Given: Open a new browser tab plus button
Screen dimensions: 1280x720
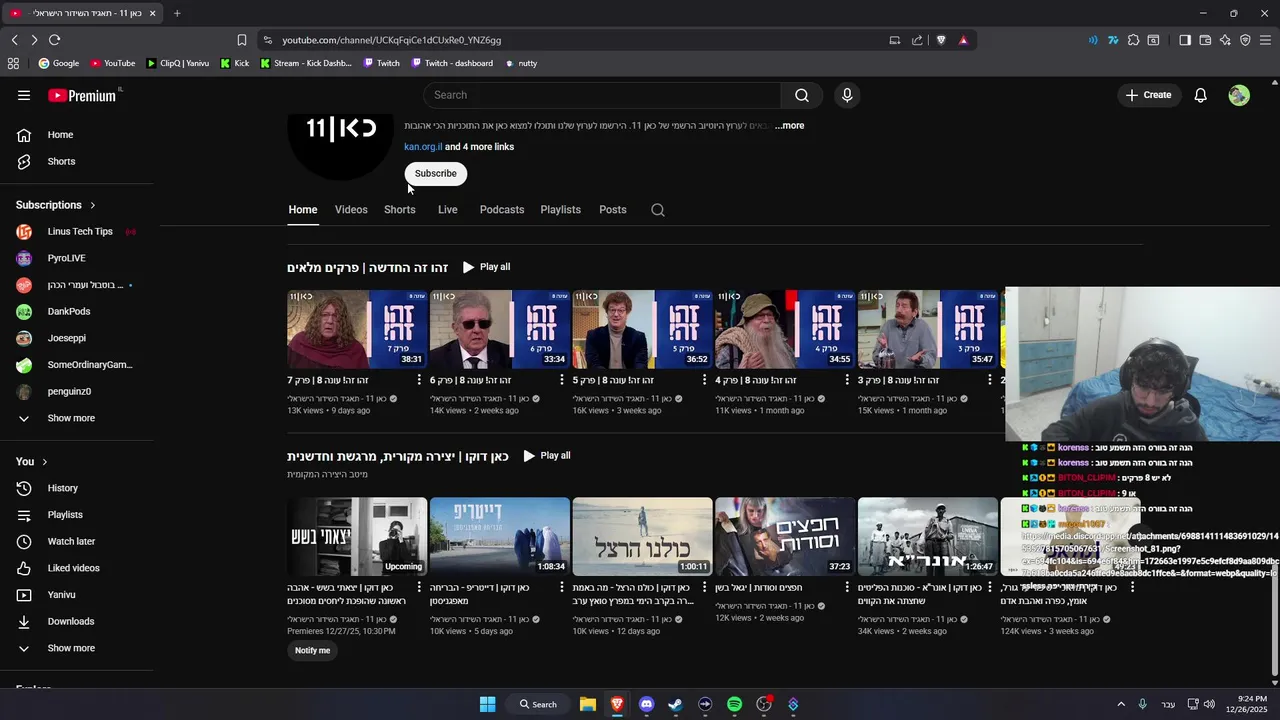Looking at the screenshot, I should [x=177, y=13].
